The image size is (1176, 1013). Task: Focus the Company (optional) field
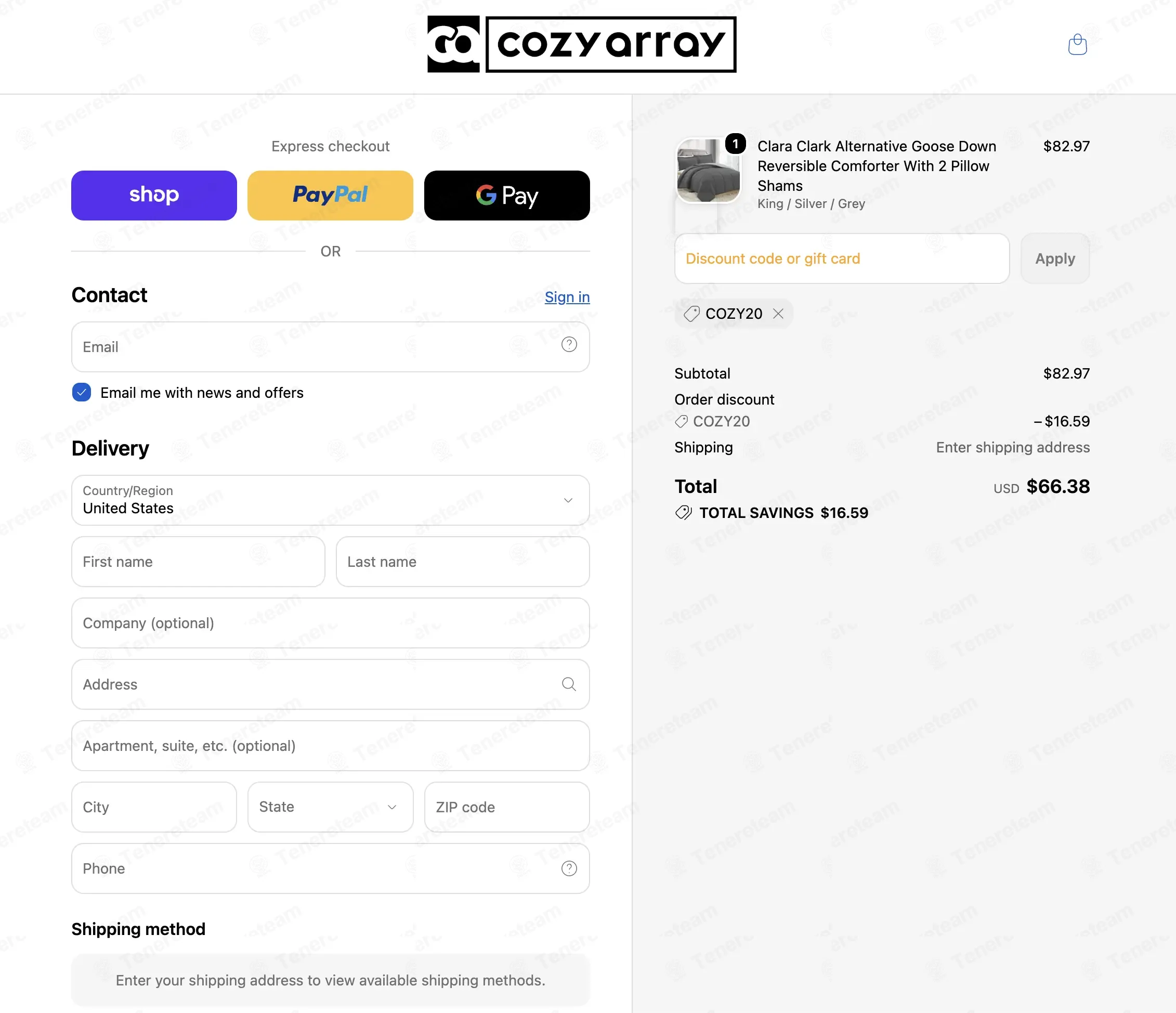[x=330, y=623]
